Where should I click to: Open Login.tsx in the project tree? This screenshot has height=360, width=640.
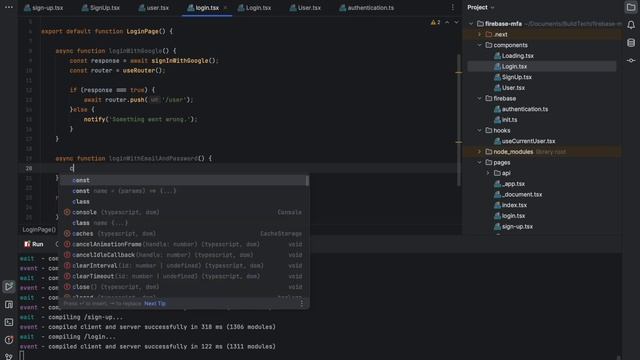(x=514, y=67)
